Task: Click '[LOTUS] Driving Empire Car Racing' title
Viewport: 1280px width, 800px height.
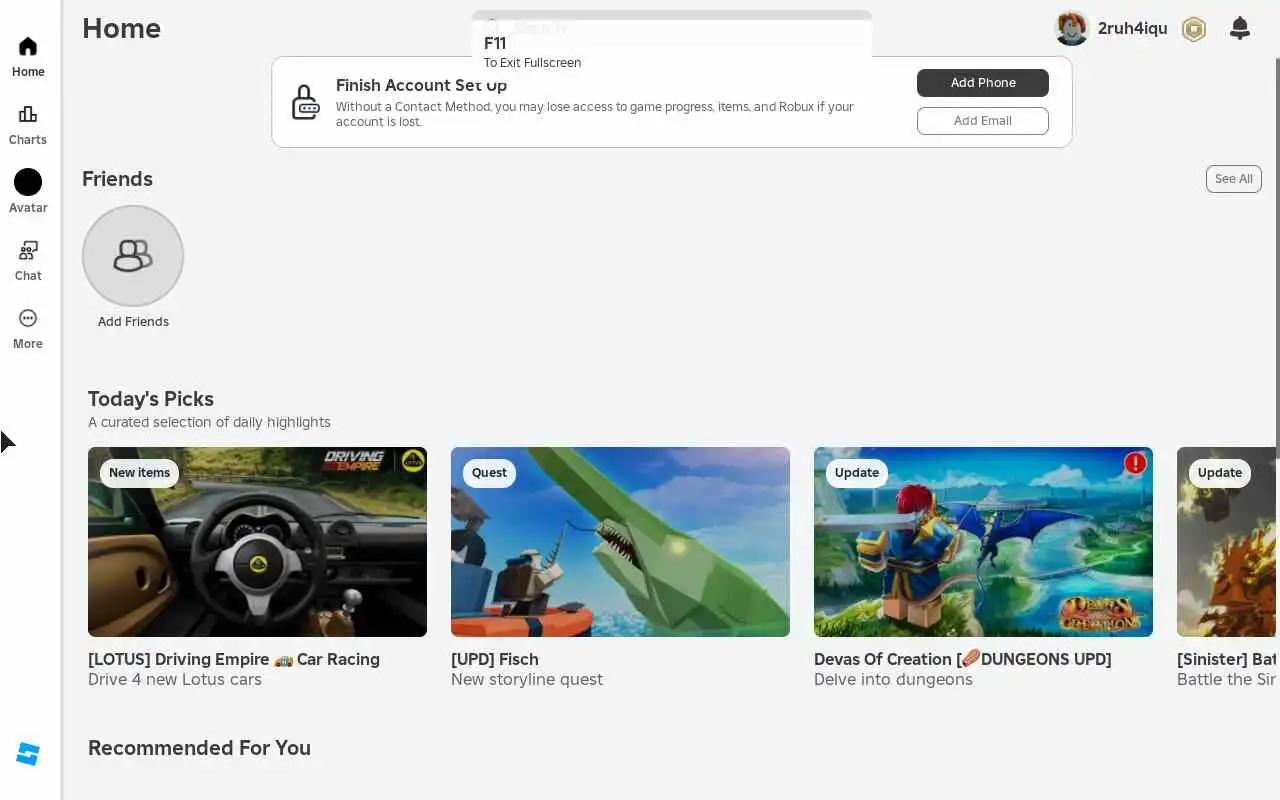Action: tap(234, 660)
